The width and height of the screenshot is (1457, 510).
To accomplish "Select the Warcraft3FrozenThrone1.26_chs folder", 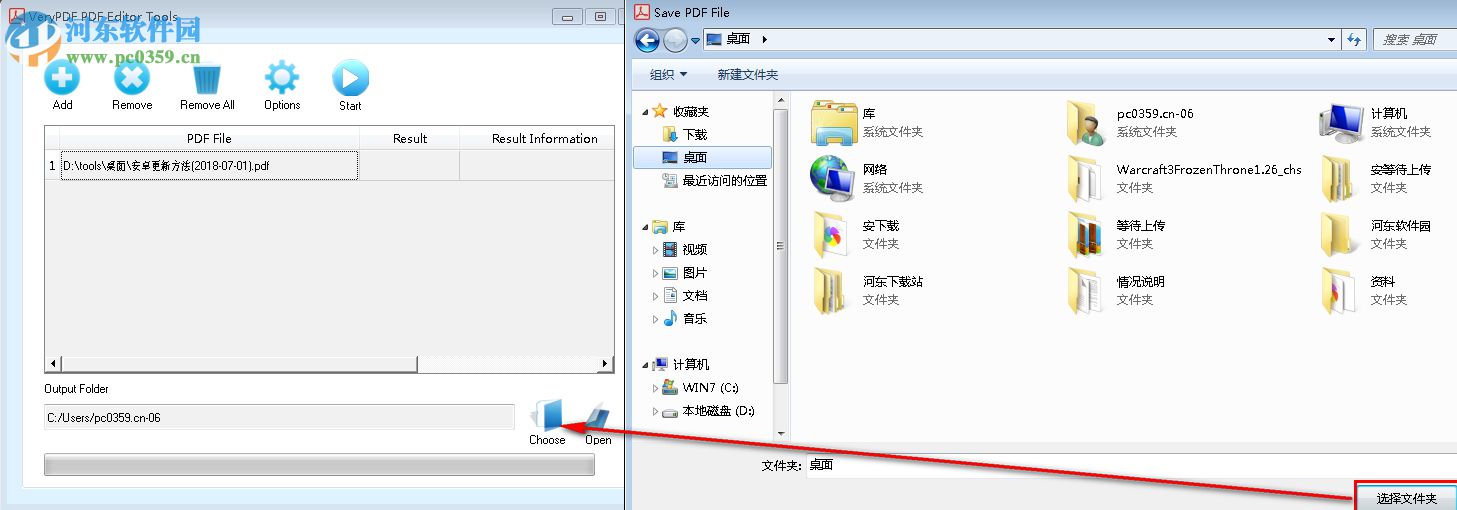I will [x=1086, y=178].
